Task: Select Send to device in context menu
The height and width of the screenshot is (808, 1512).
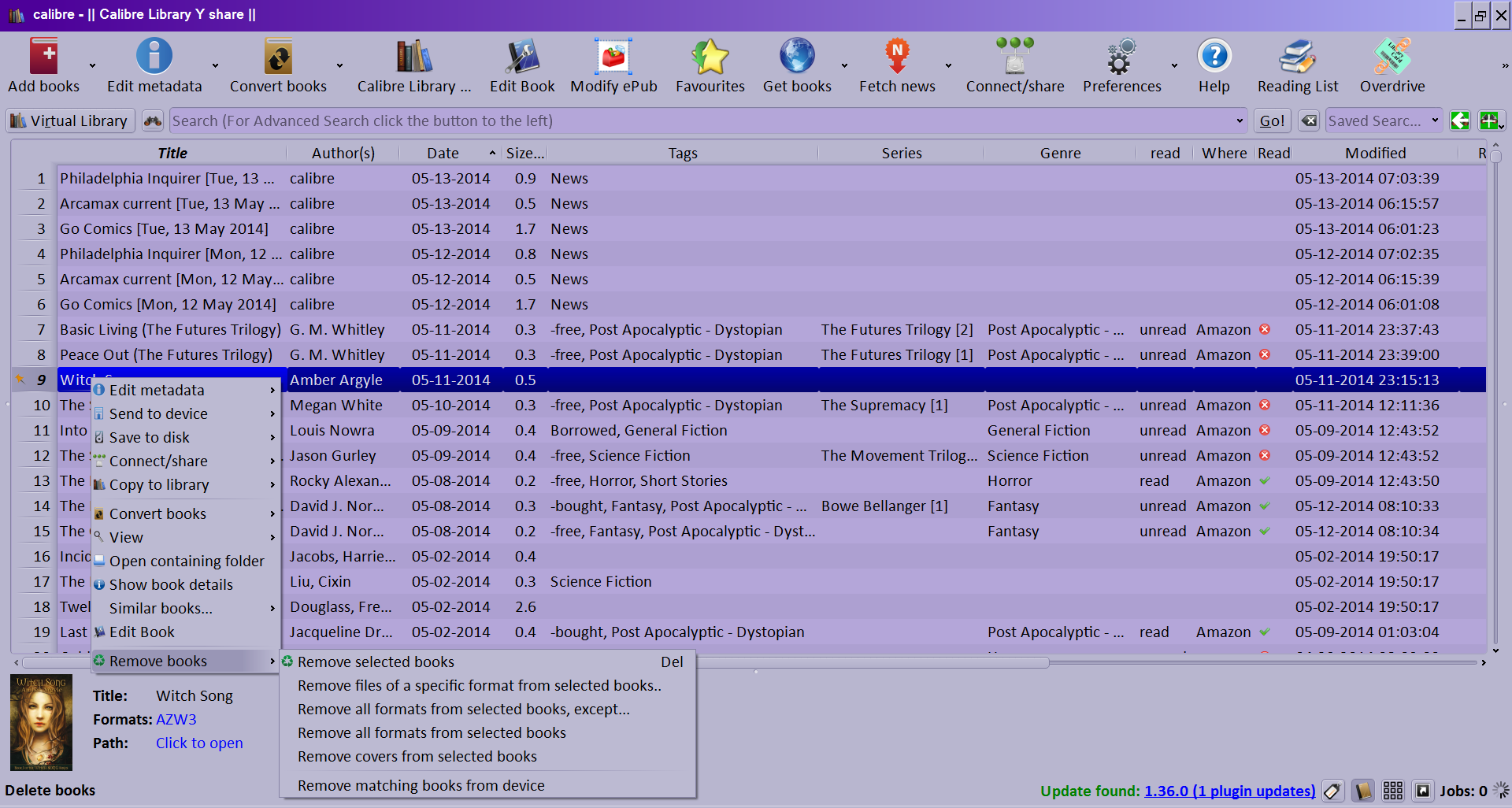Action: tap(186, 413)
